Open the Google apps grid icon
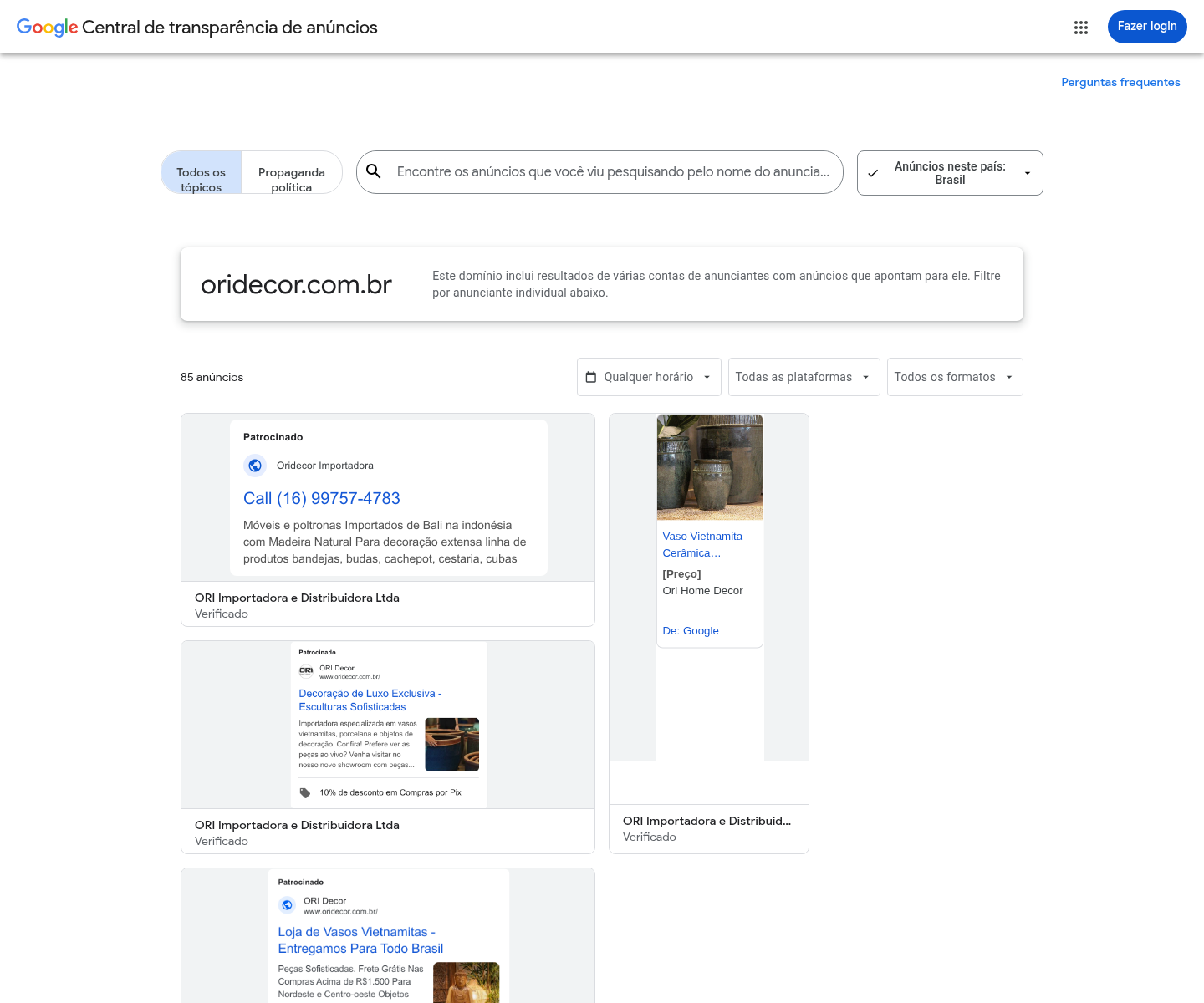Screen dimensions: 1204x1003 [1081, 28]
